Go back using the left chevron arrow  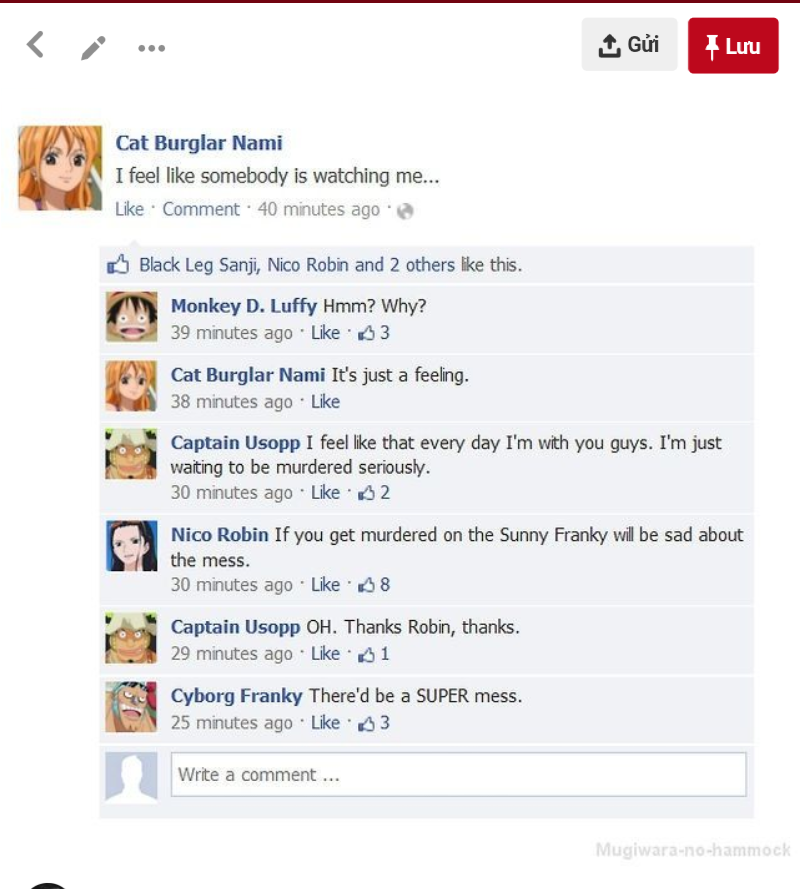coord(35,45)
